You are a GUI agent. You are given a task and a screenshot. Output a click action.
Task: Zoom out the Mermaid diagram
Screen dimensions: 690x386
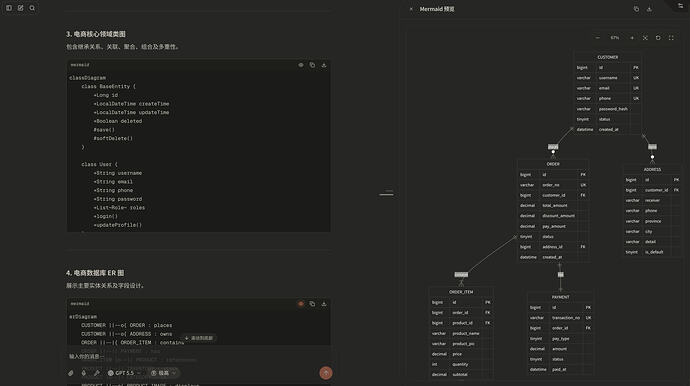pyautogui.click(x=598, y=38)
